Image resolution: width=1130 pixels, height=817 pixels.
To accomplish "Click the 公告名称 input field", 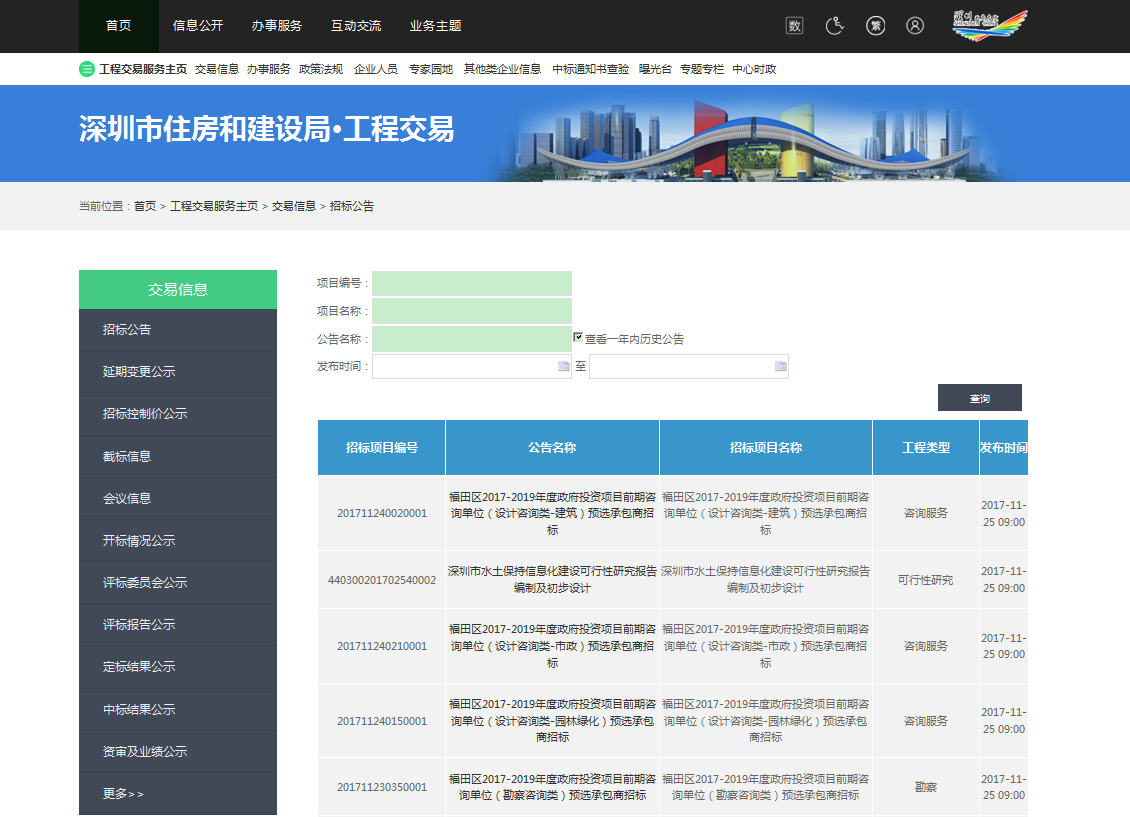I will 472,339.
